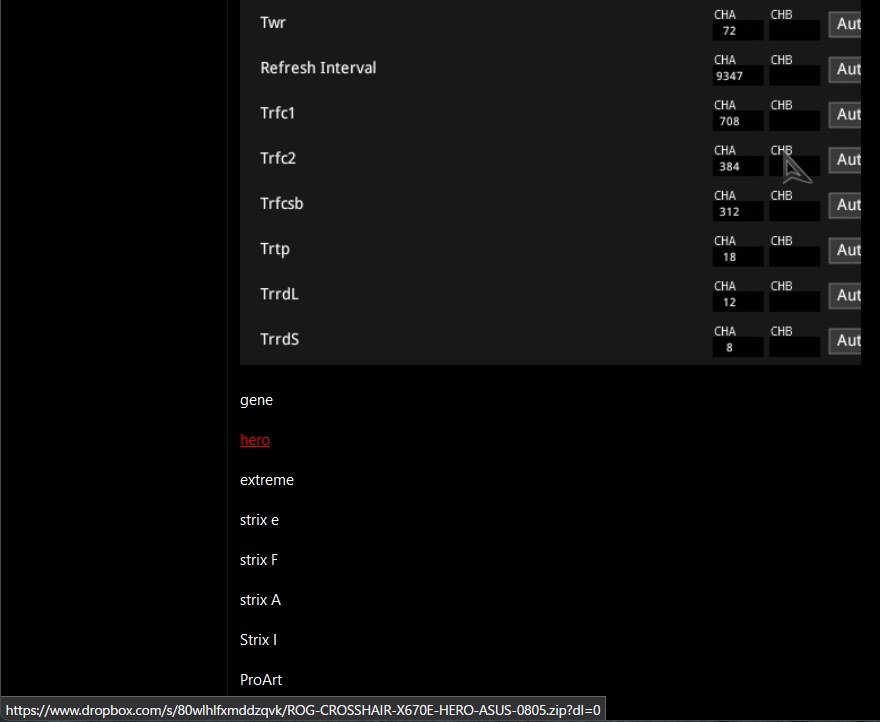Open the strix e link
Viewport: 880px width, 722px height.
click(x=259, y=520)
